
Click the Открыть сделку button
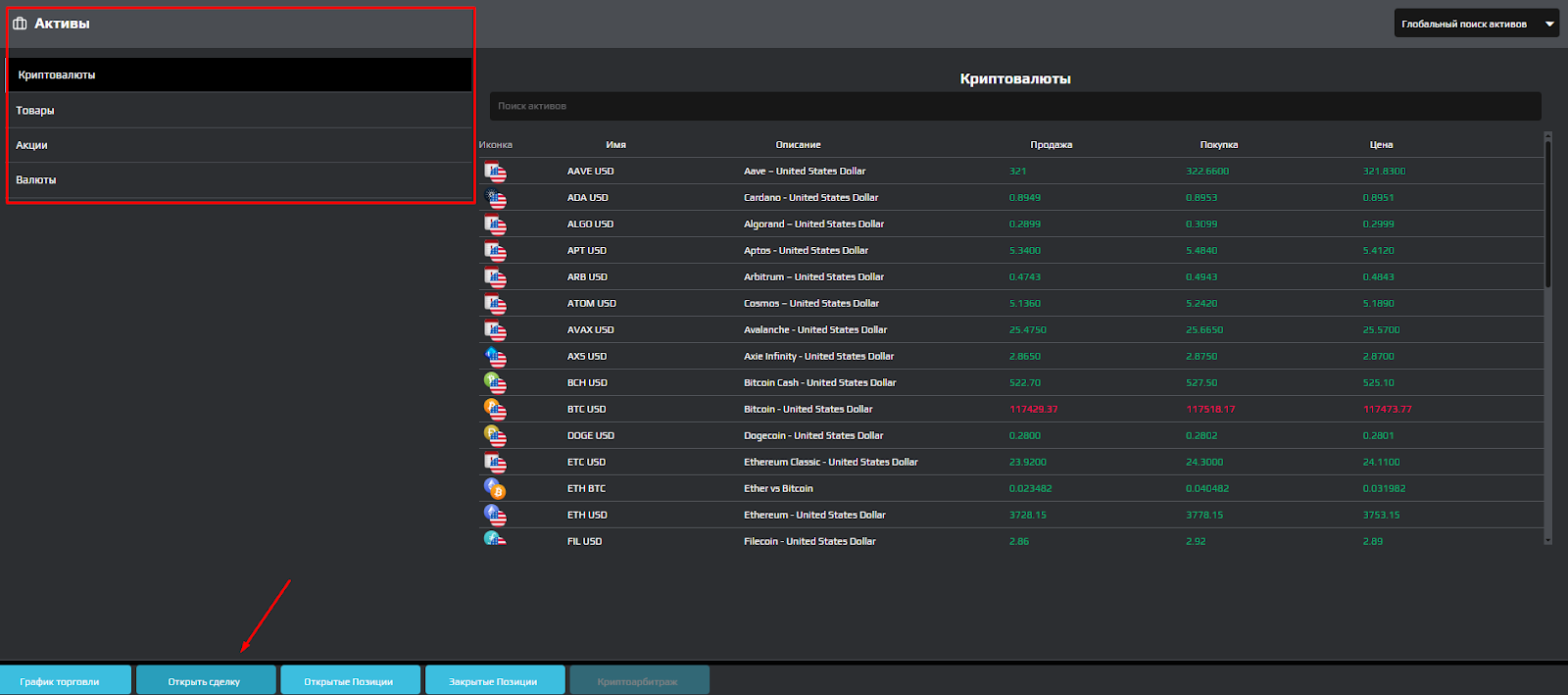pyautogui.click(x=206, y=680)
